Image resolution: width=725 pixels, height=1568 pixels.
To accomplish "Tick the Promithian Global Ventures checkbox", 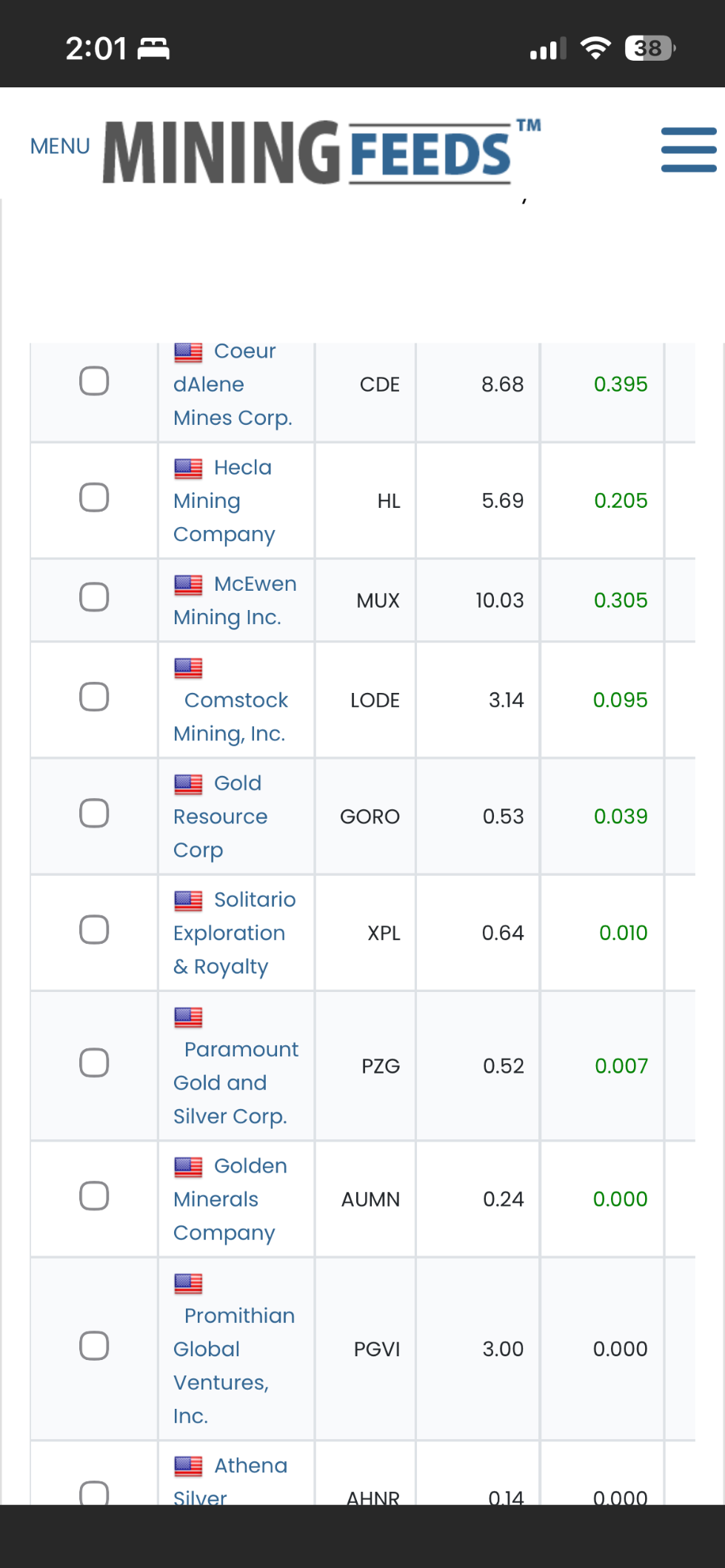I will (x=94, y=1346).
